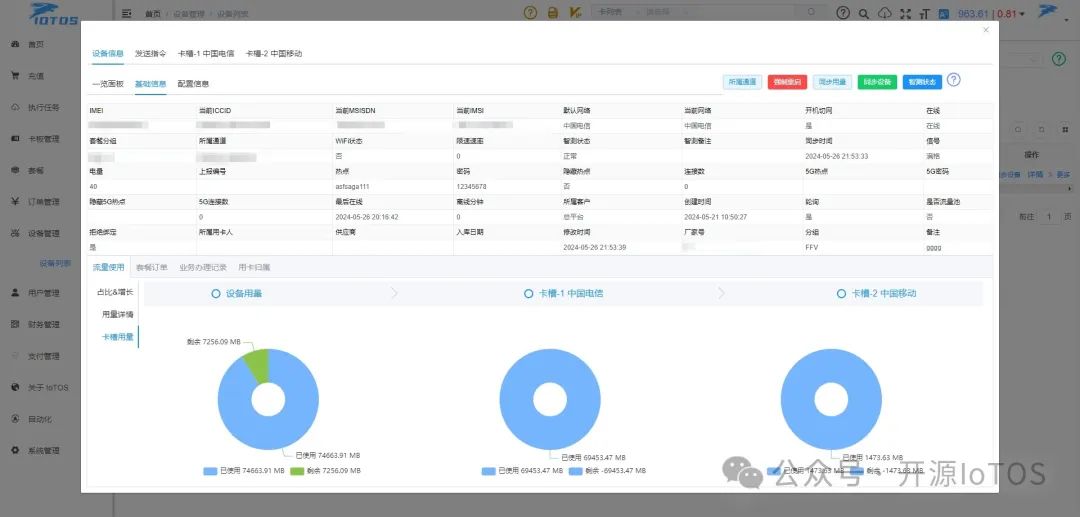Click the page number input box behind dialog
This screenshot has height=517, width=1080.
(1049, 217)
